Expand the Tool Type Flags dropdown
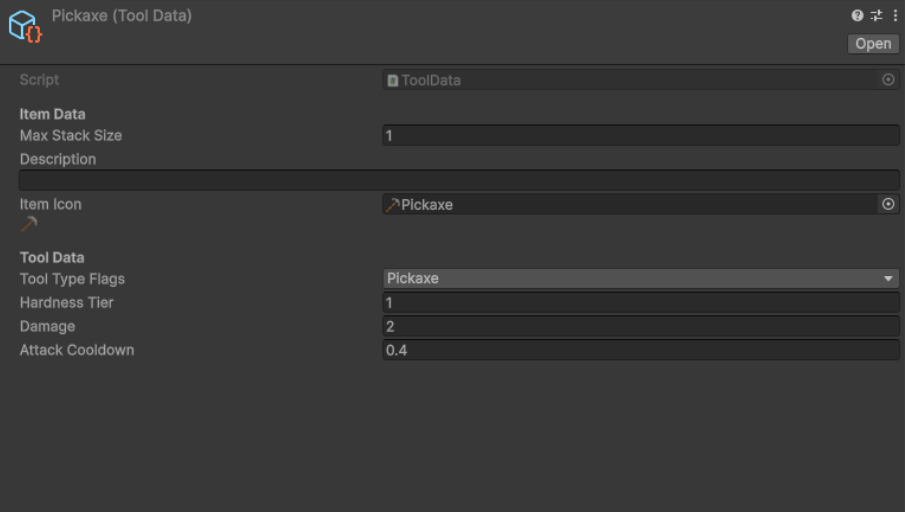Screen dimensions: 905x512 pyautogui.click(x=640, y=279)
